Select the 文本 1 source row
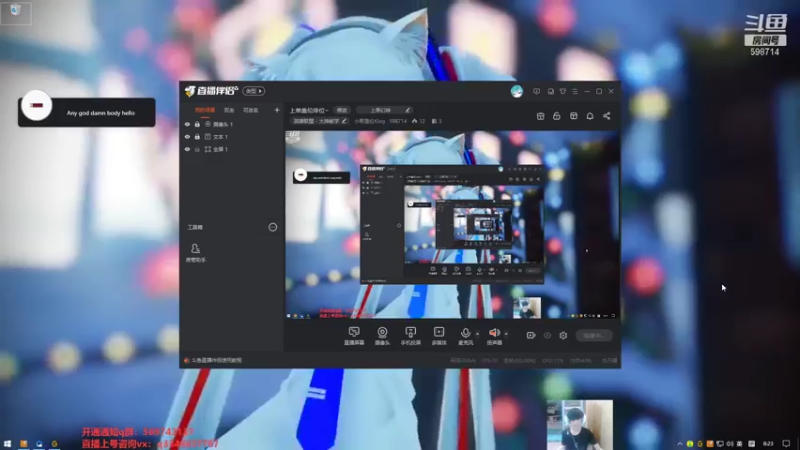 click(232, 137)
